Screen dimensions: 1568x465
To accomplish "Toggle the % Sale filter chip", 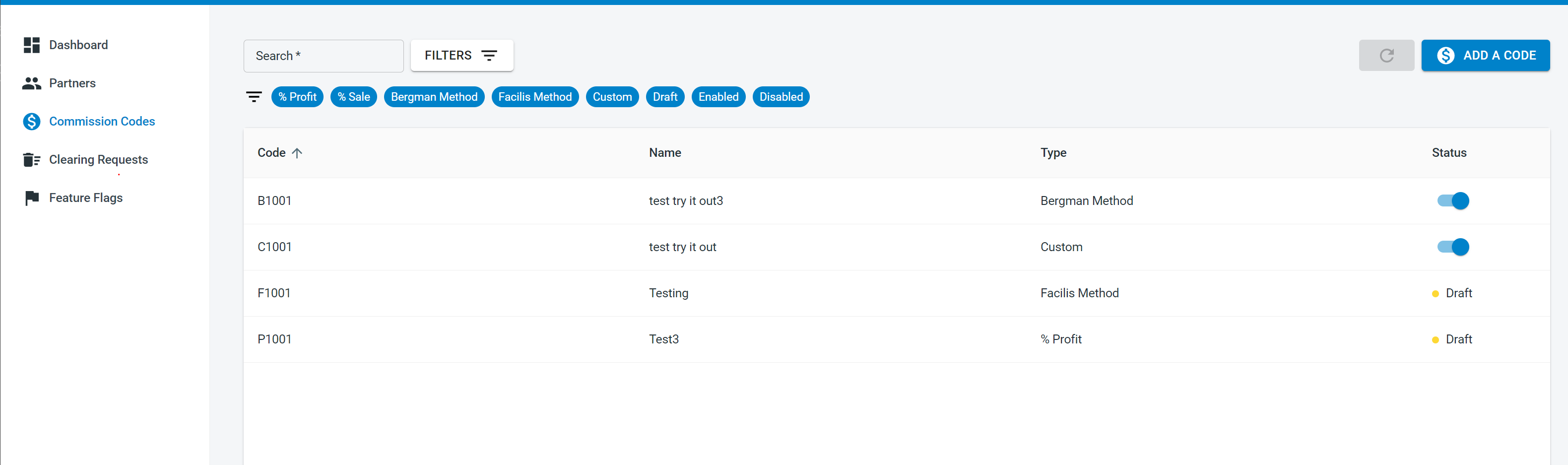I will (354, 97).
